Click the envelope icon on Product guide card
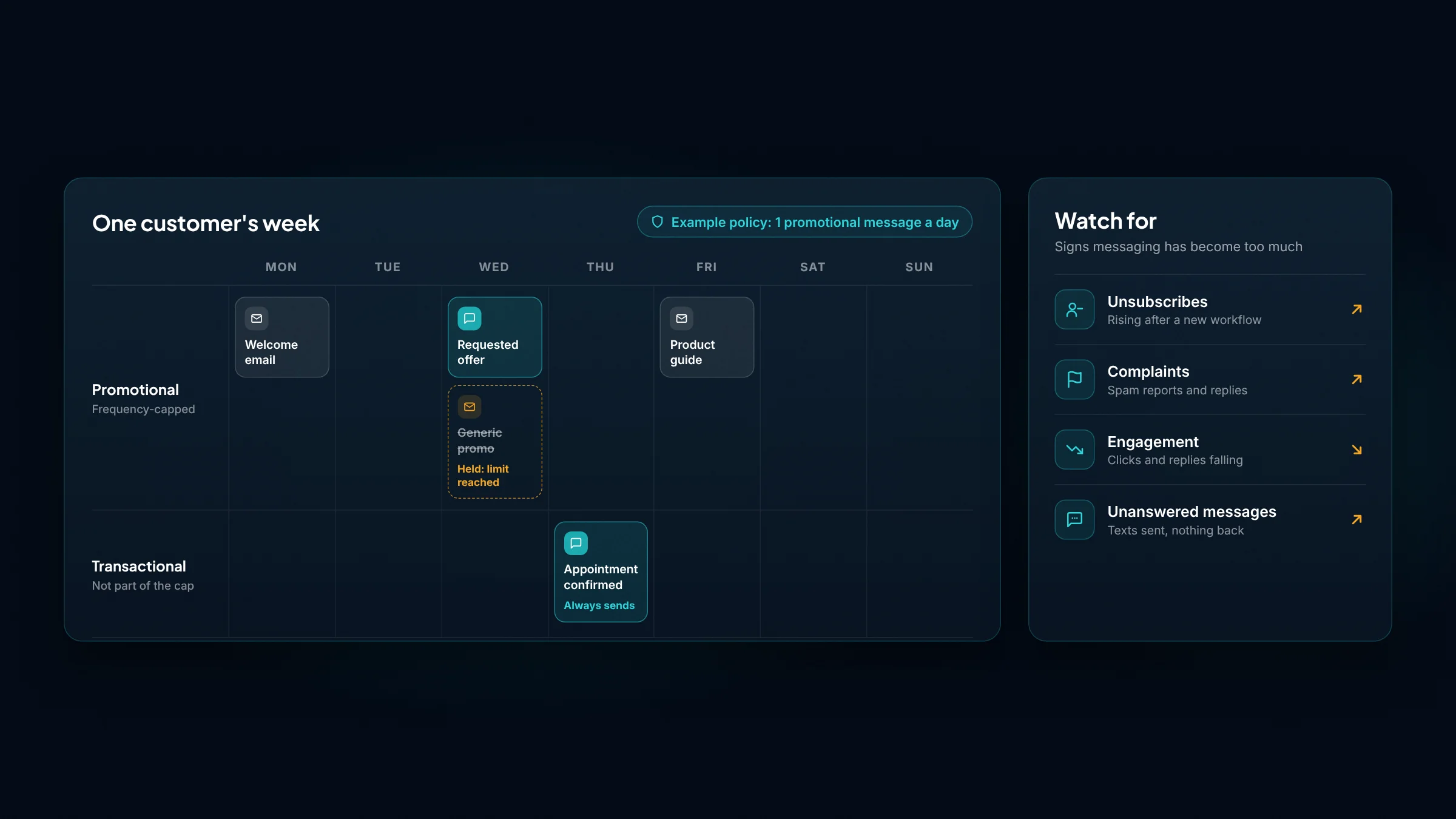The image size is (1456, 819). click(682, 318)
